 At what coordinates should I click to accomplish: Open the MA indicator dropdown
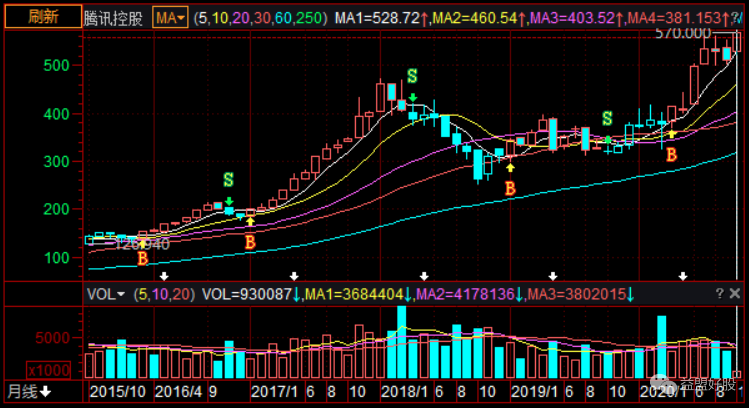171,18
